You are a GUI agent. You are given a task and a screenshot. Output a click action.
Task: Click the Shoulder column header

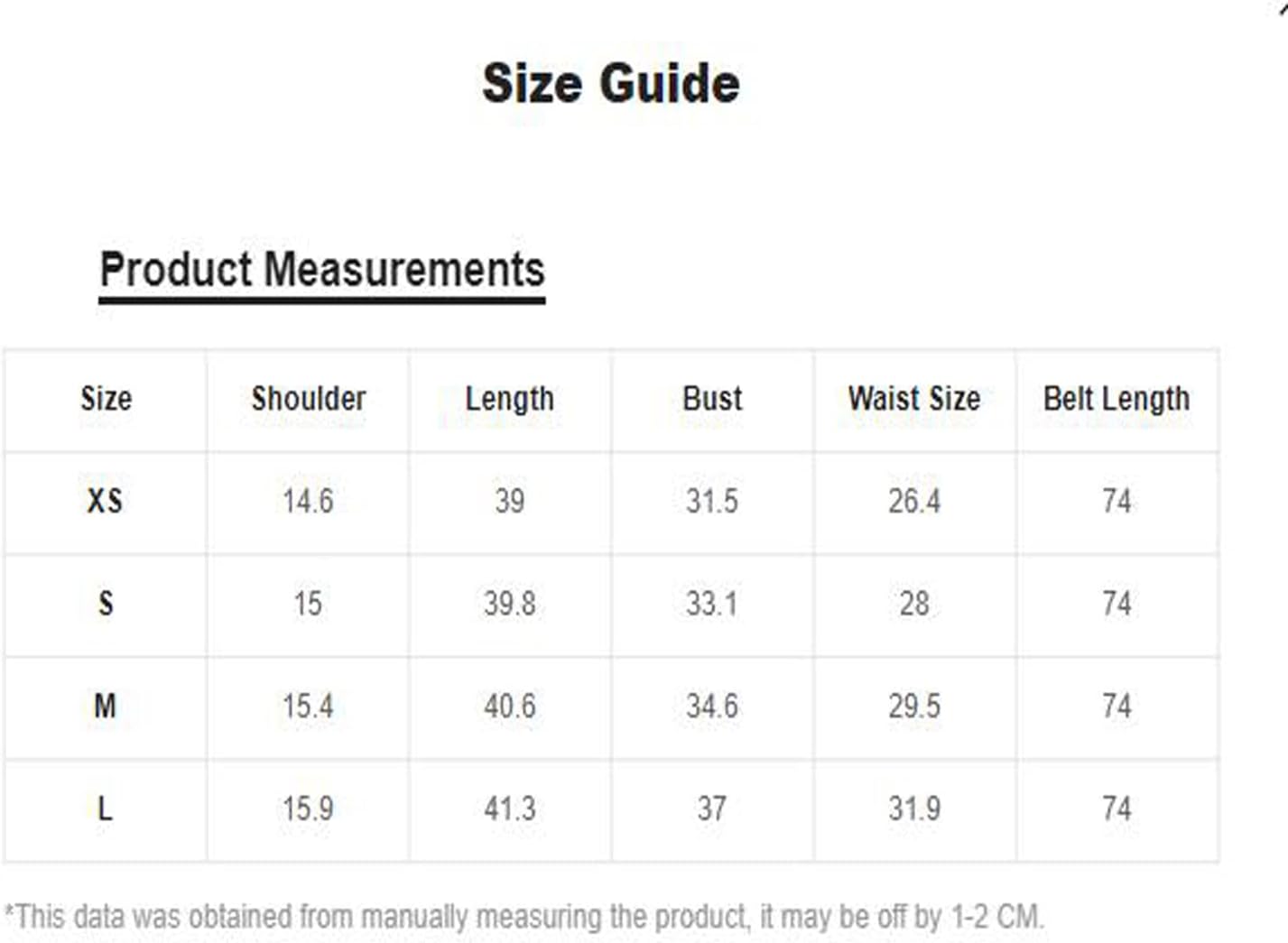[x=308, y=399]
